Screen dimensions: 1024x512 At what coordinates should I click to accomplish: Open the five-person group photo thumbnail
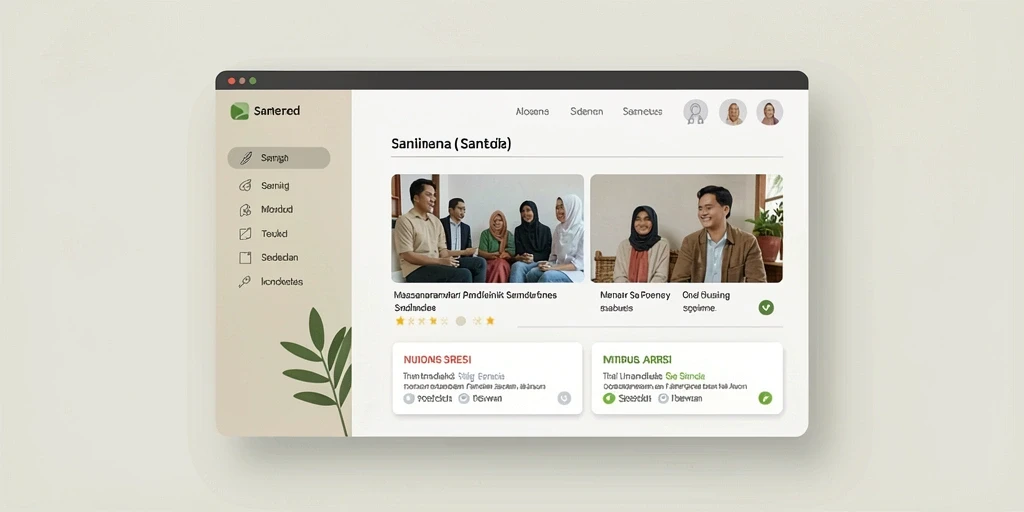click(x=488, y=228)
